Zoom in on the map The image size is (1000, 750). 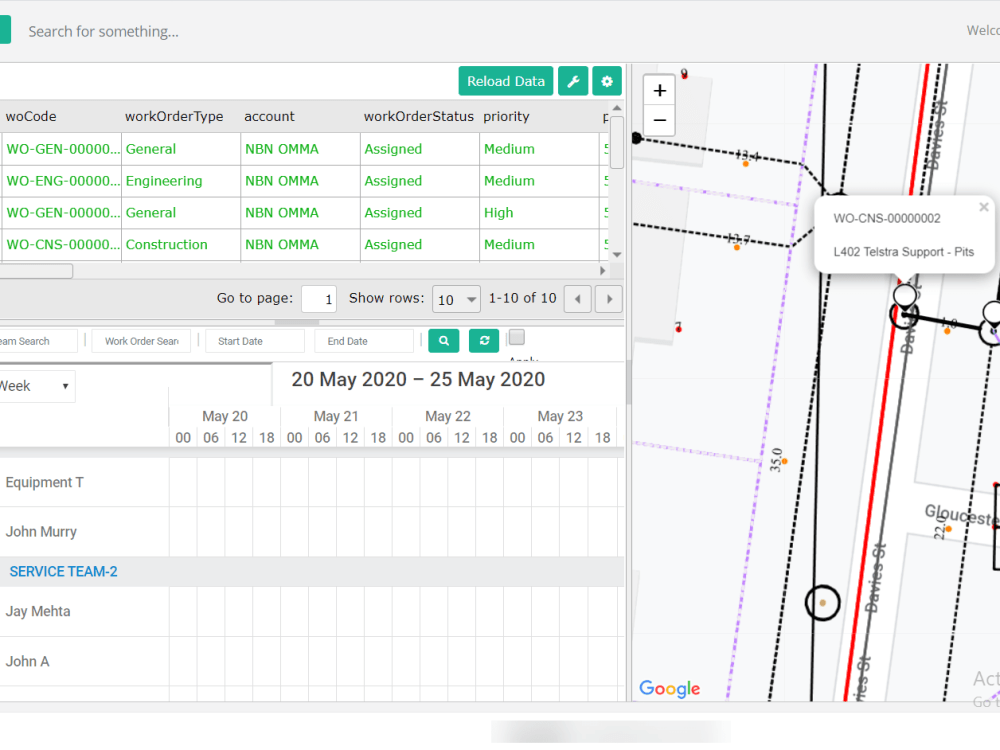click(659, 91)
